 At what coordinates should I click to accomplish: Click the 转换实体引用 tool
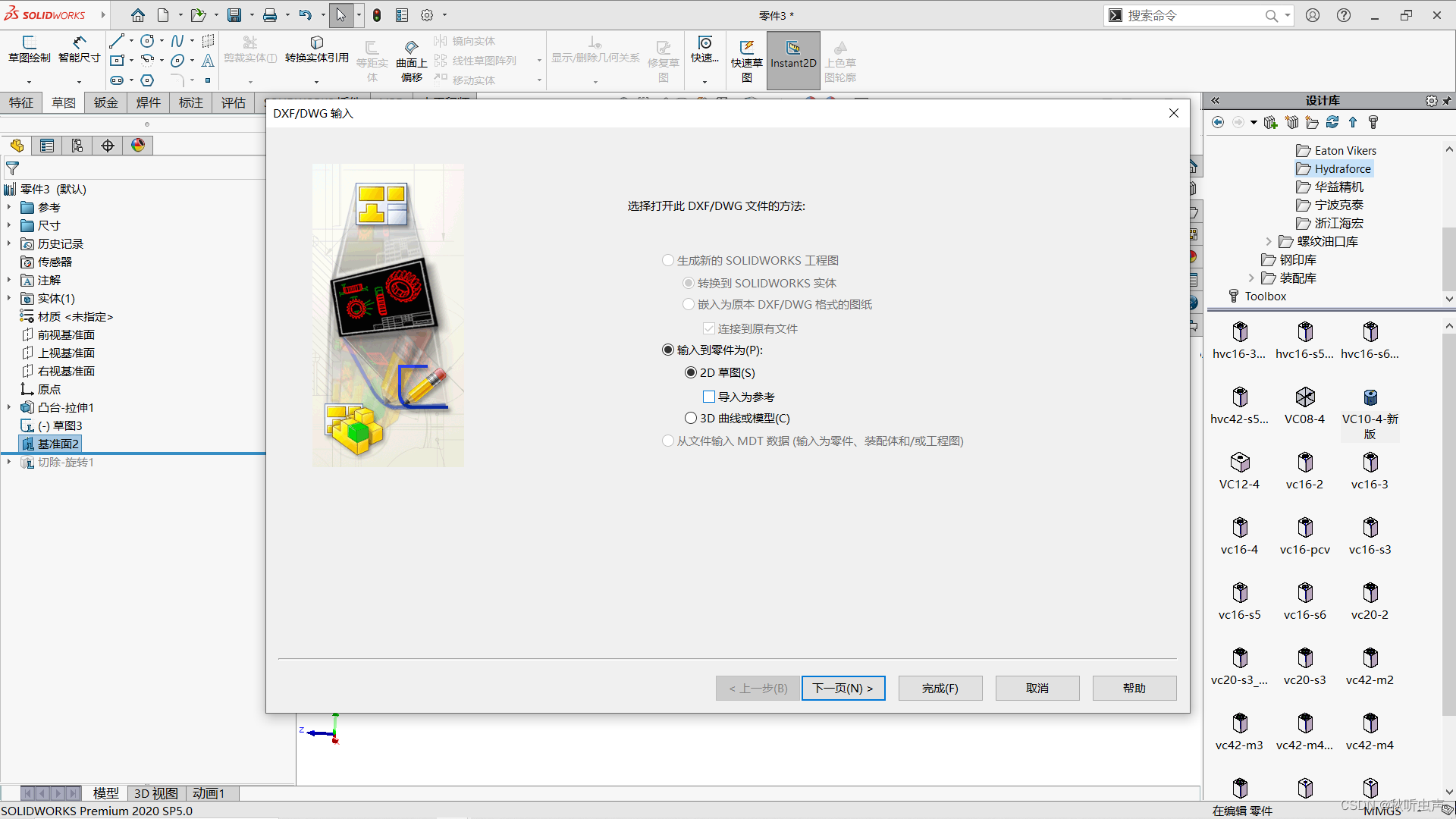coord(316,50)
